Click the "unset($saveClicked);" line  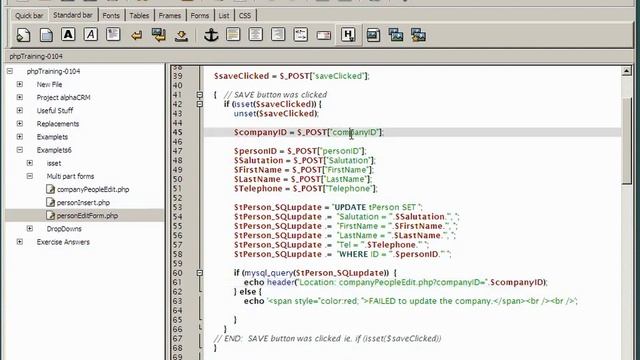click(276, 113)
